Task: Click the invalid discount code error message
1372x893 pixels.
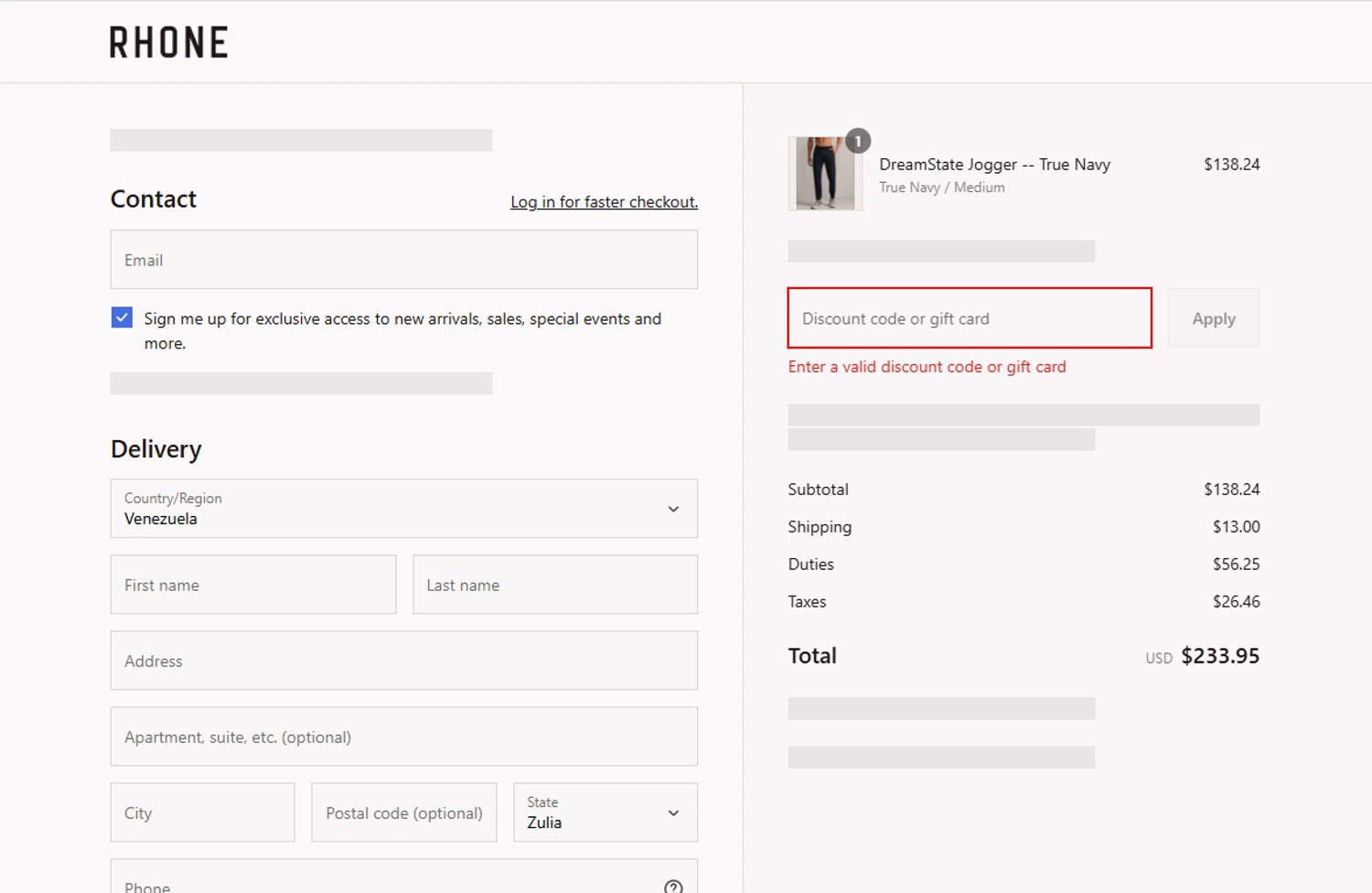Action: [927, 367]
